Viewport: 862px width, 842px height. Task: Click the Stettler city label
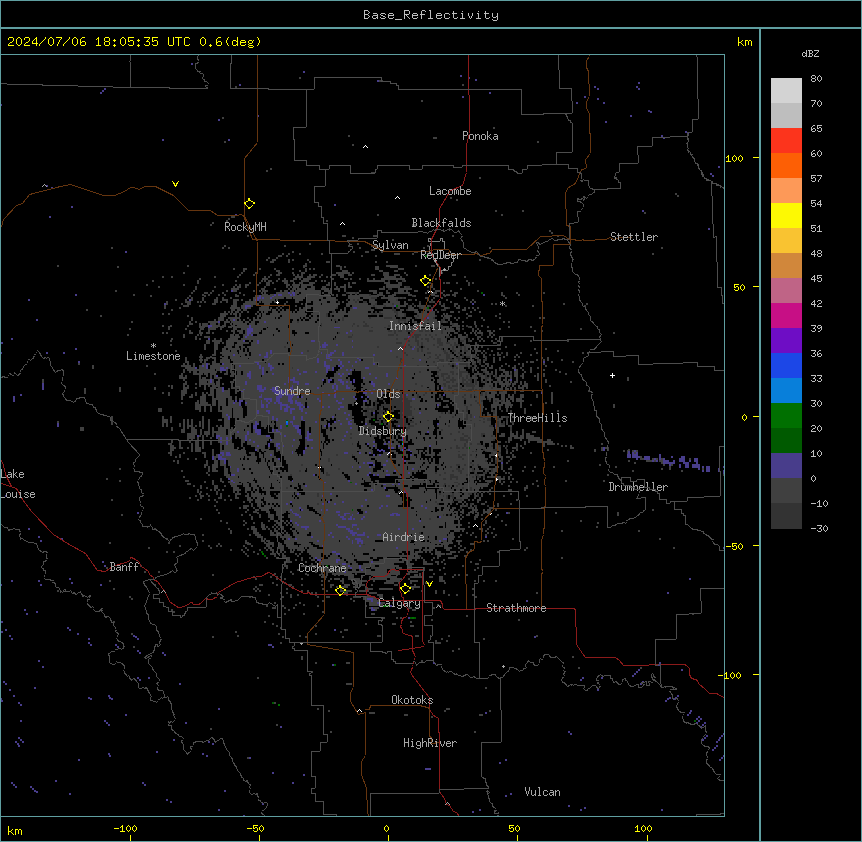coord(634,237)
